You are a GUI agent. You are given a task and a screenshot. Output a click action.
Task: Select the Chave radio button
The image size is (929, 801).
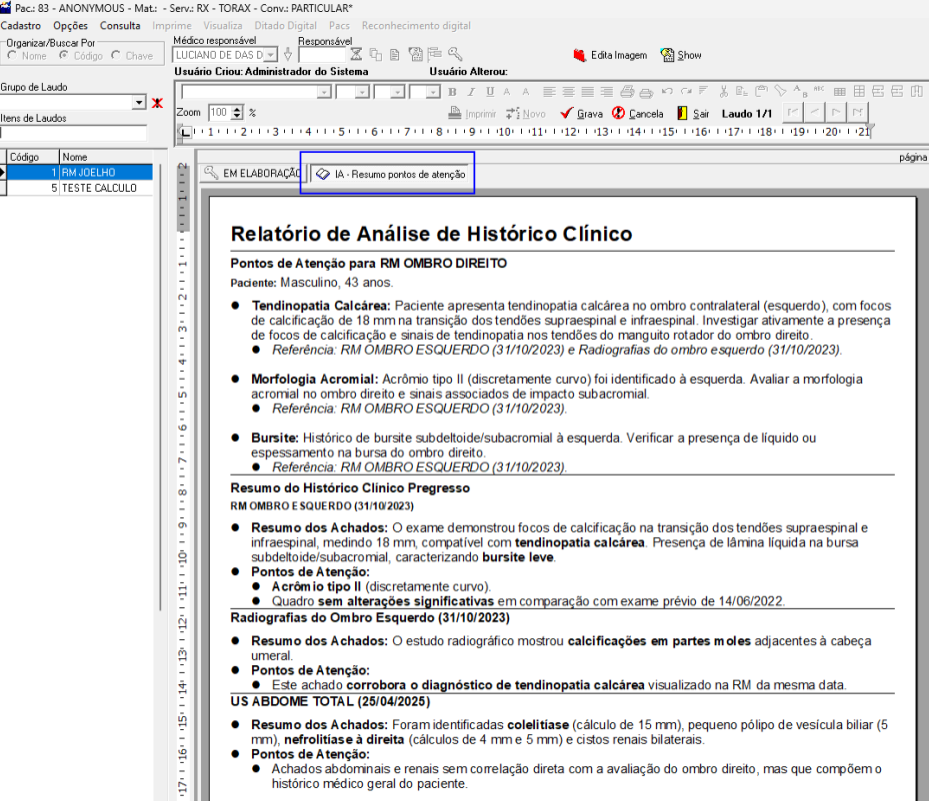point(117,56)
